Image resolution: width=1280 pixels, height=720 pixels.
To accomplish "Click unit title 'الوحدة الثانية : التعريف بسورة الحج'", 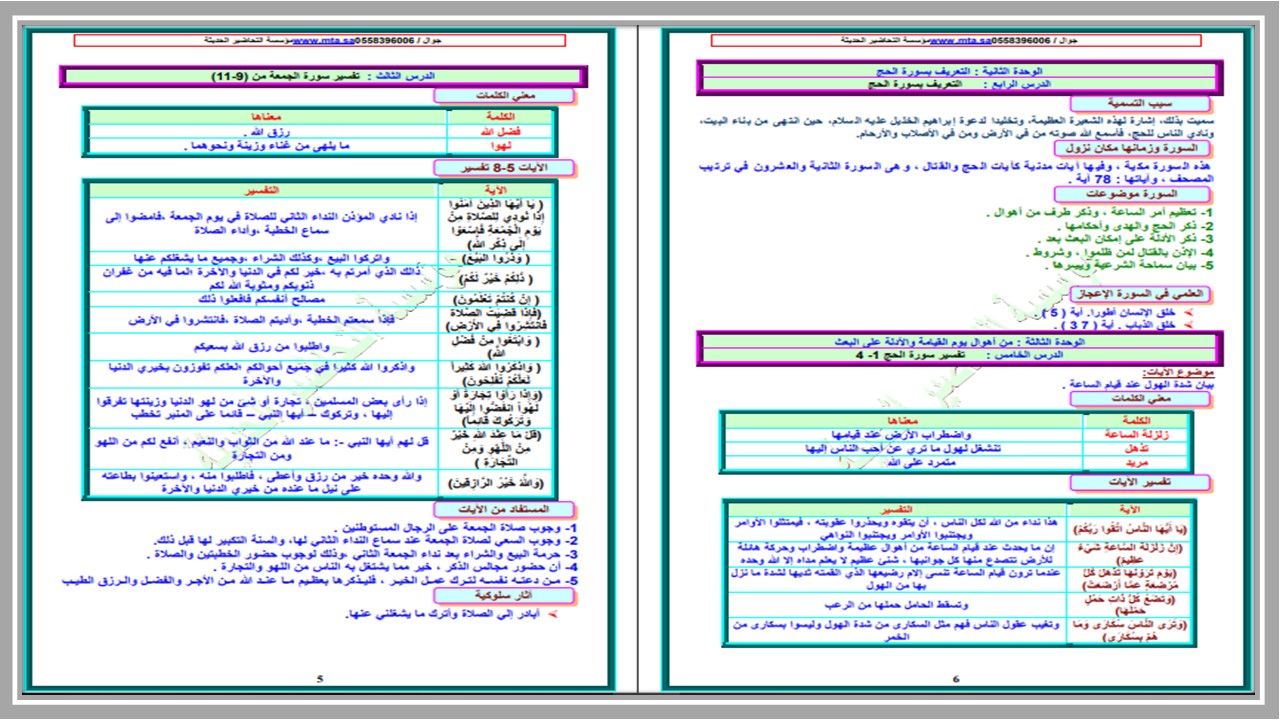I will click(959, 72).
